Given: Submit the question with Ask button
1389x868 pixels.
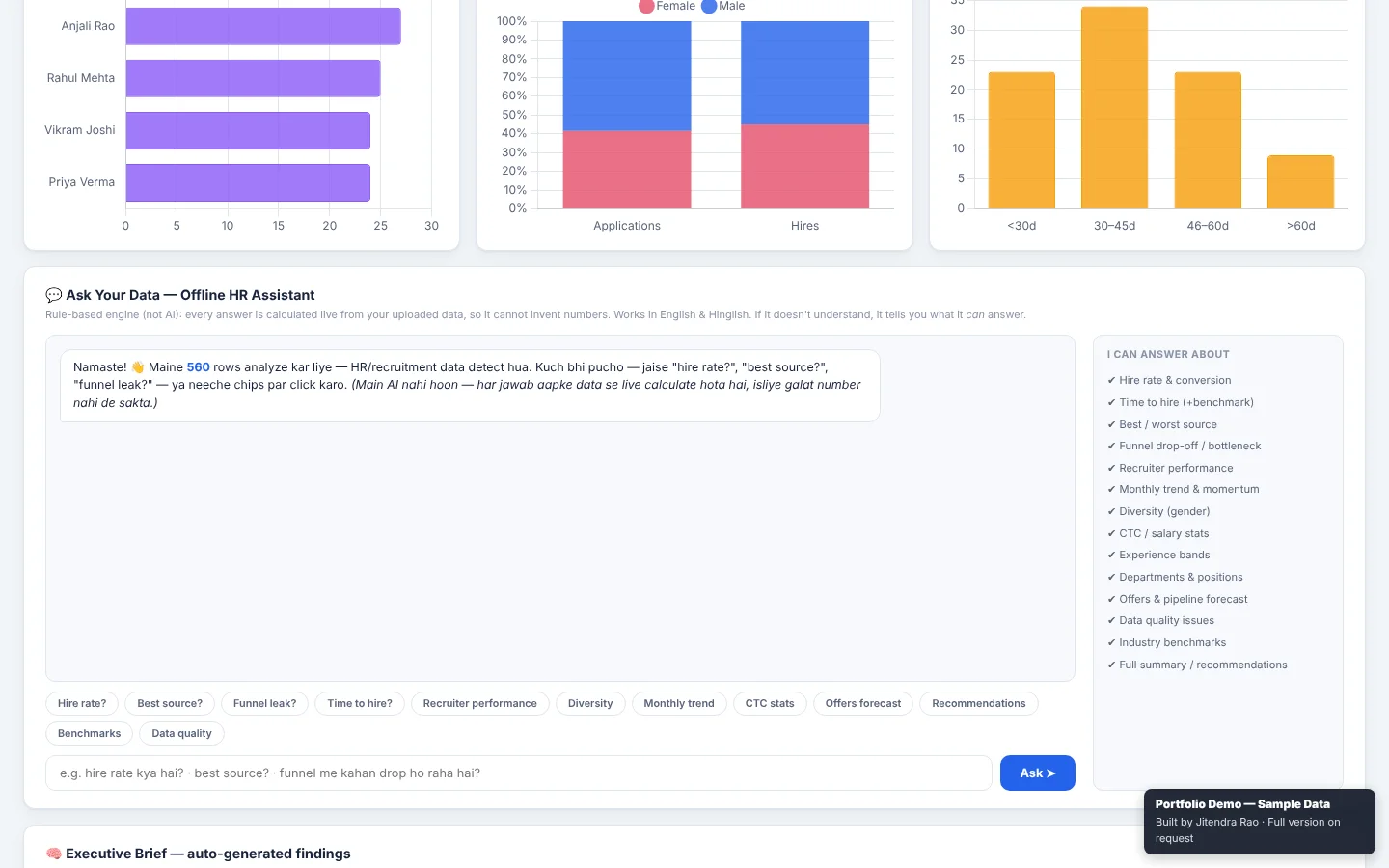Looking at the screenshot, I should coord(1038,773).
